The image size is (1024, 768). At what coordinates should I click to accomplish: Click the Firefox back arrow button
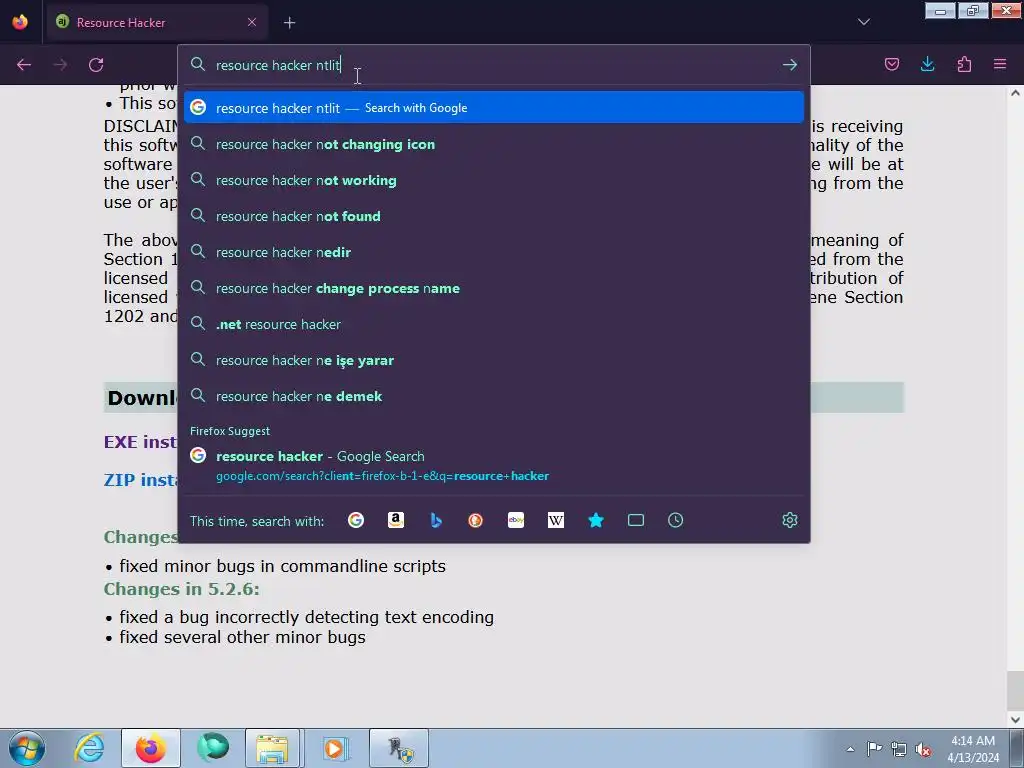[x=24, y=65]
